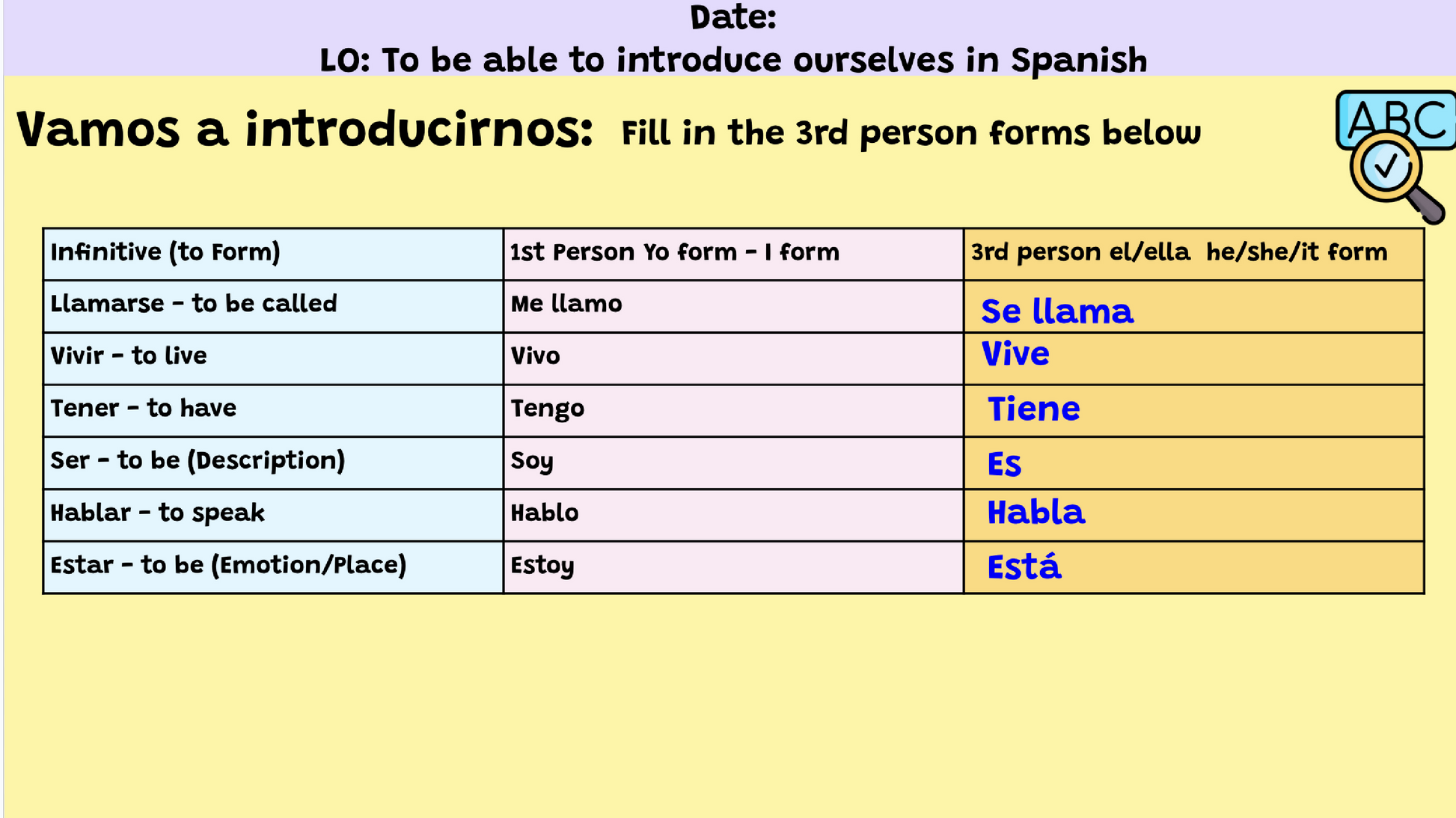
Task: Select the learning objective line about Spanish
Action: tap(733, 60)
